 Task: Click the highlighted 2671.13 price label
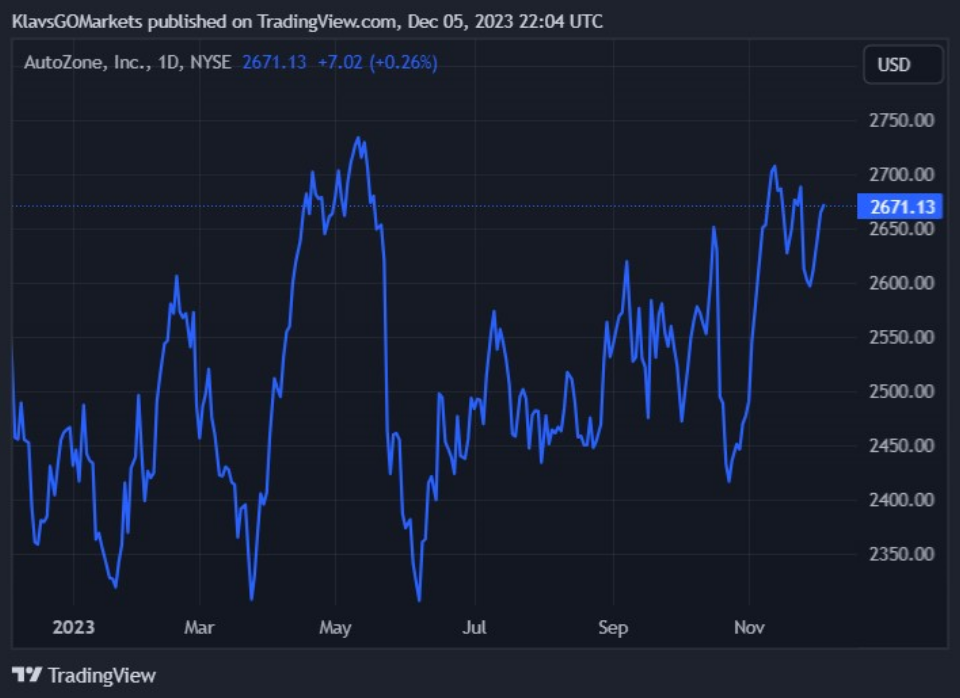[899, 206]
